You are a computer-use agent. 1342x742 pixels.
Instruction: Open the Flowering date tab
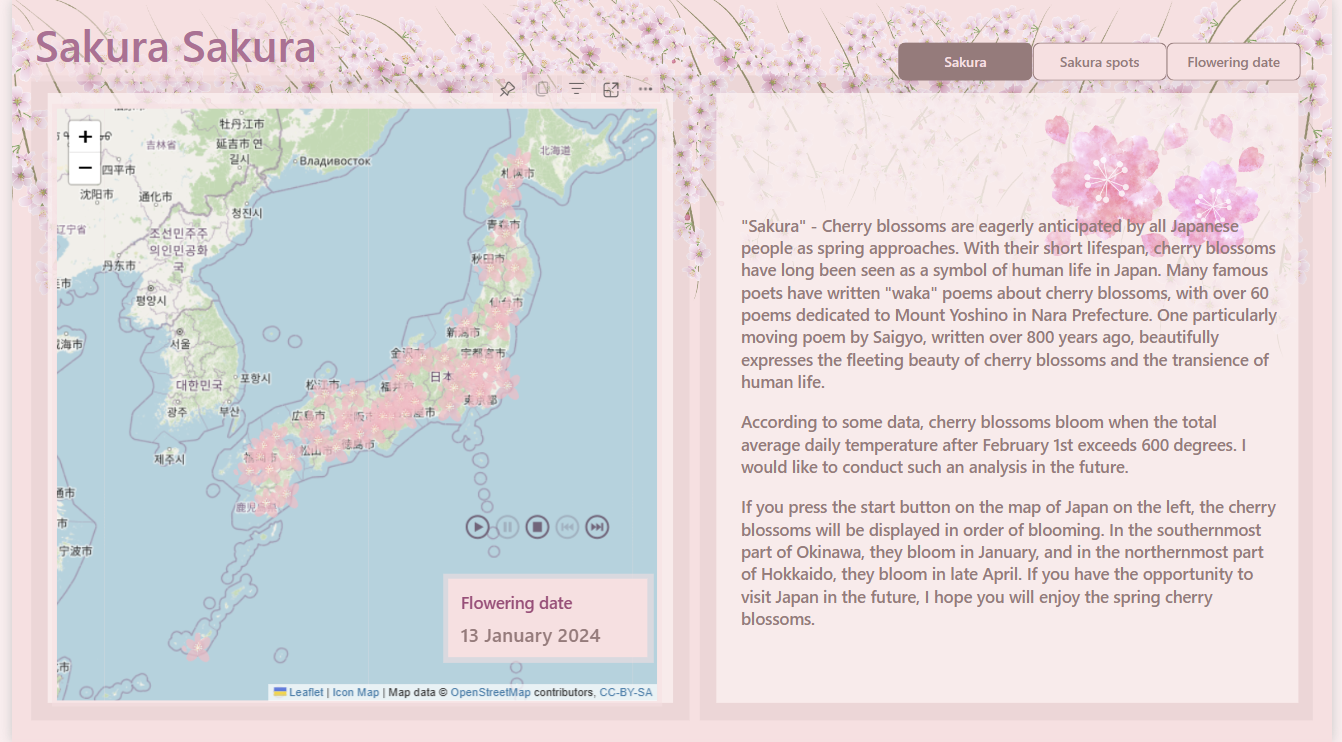coord(1233,62)
